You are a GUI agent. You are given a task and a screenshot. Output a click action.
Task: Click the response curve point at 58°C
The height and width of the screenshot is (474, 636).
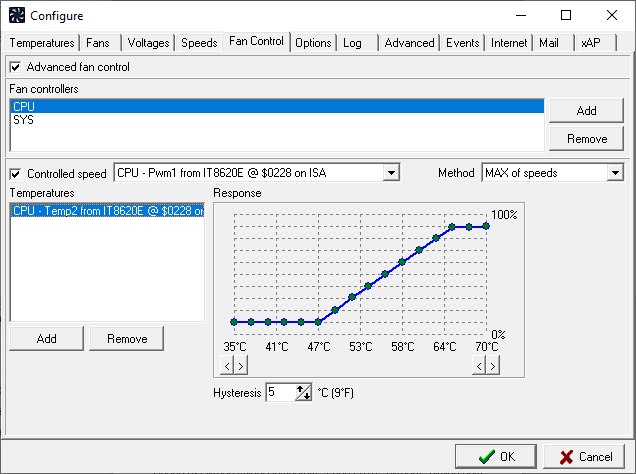(402, 262)
